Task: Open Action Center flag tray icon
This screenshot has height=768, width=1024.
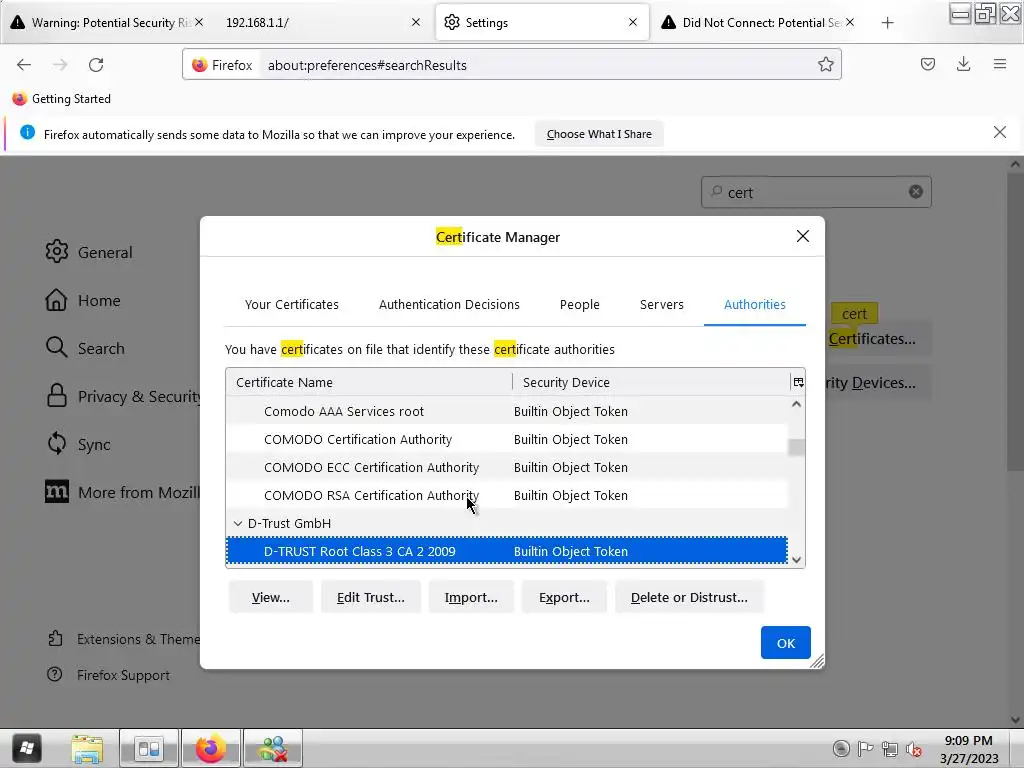Action: coord(865,749)
